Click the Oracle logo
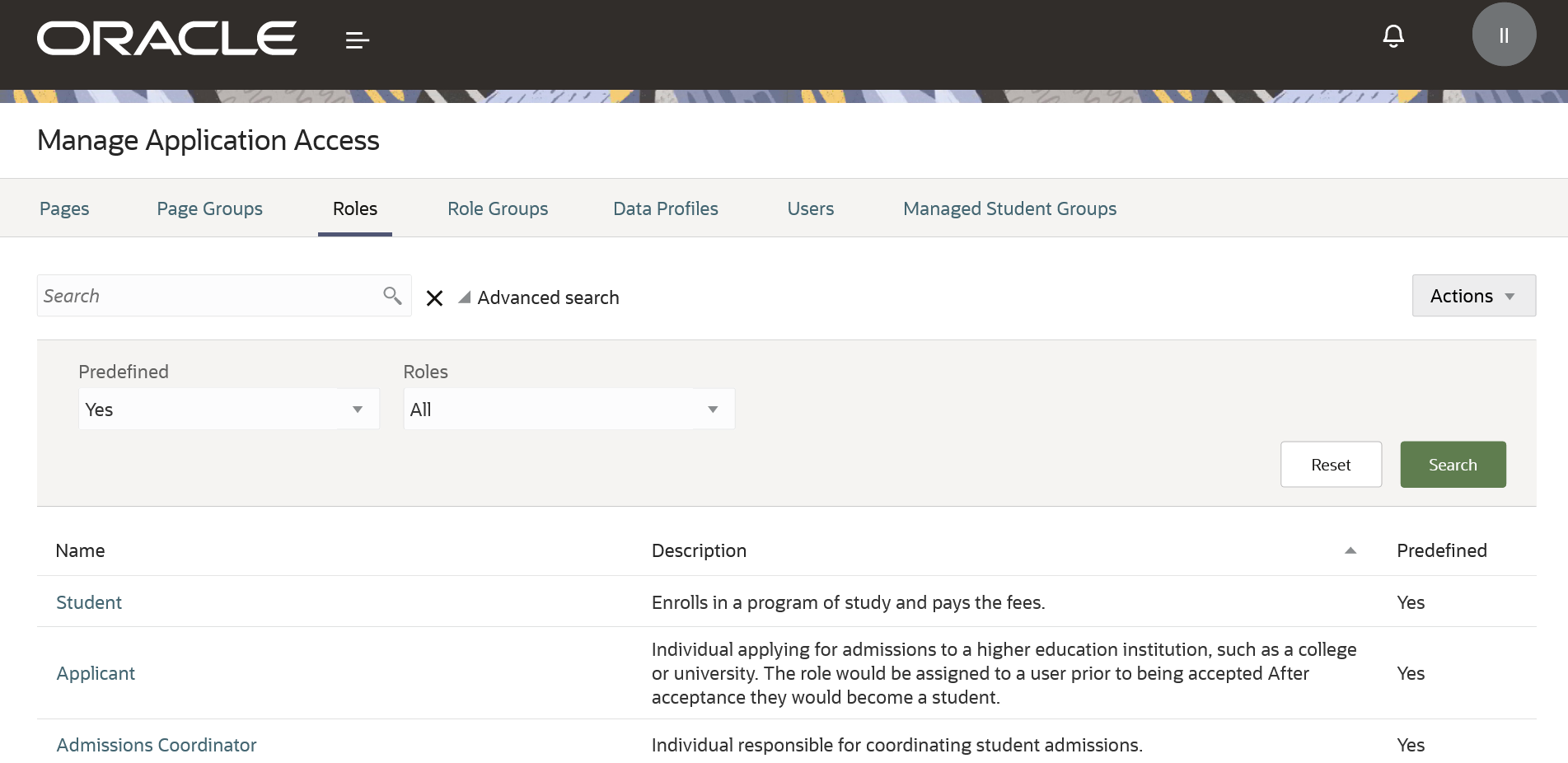1568x763 pixels. tap(166, 39)
